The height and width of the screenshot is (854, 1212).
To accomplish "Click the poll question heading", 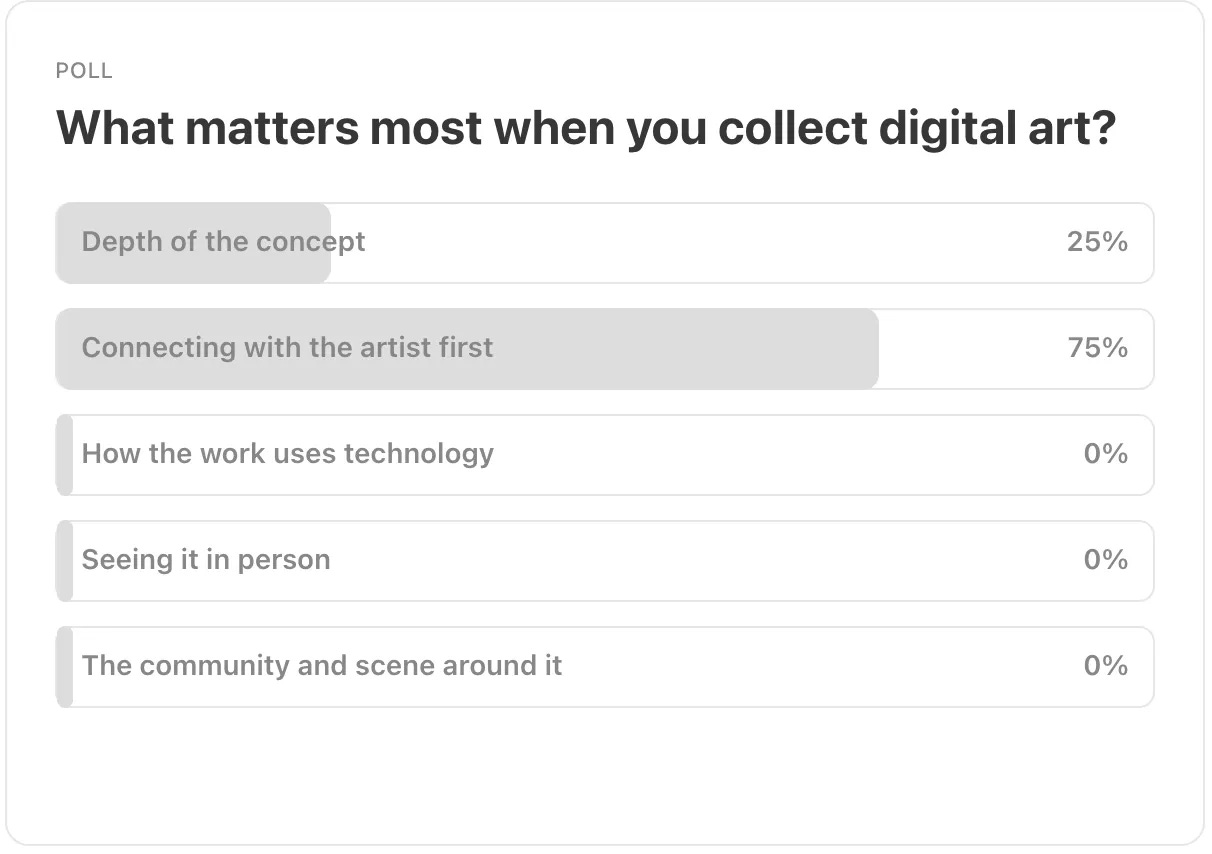I will 585,129.
